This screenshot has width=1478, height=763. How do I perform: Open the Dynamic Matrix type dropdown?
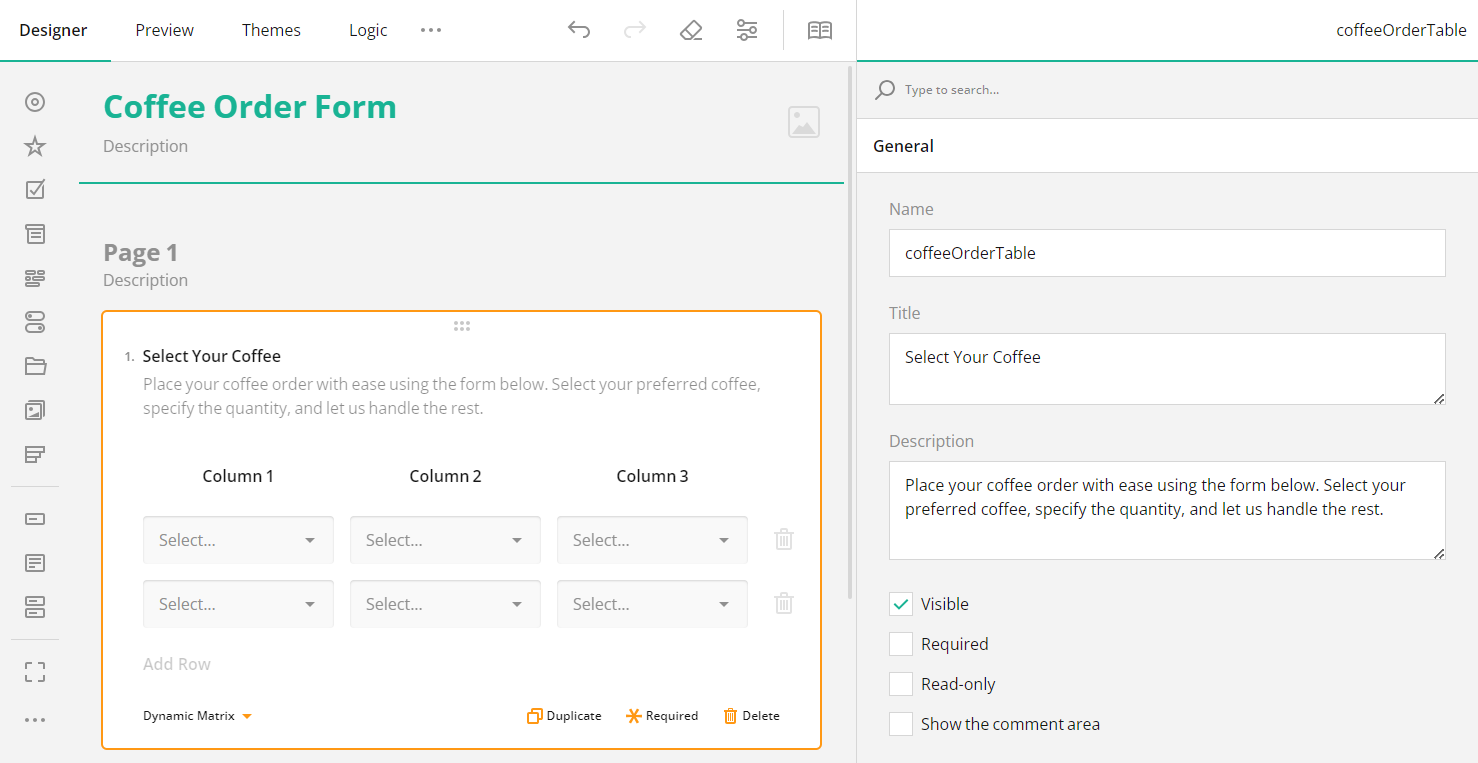coord(197,715)
